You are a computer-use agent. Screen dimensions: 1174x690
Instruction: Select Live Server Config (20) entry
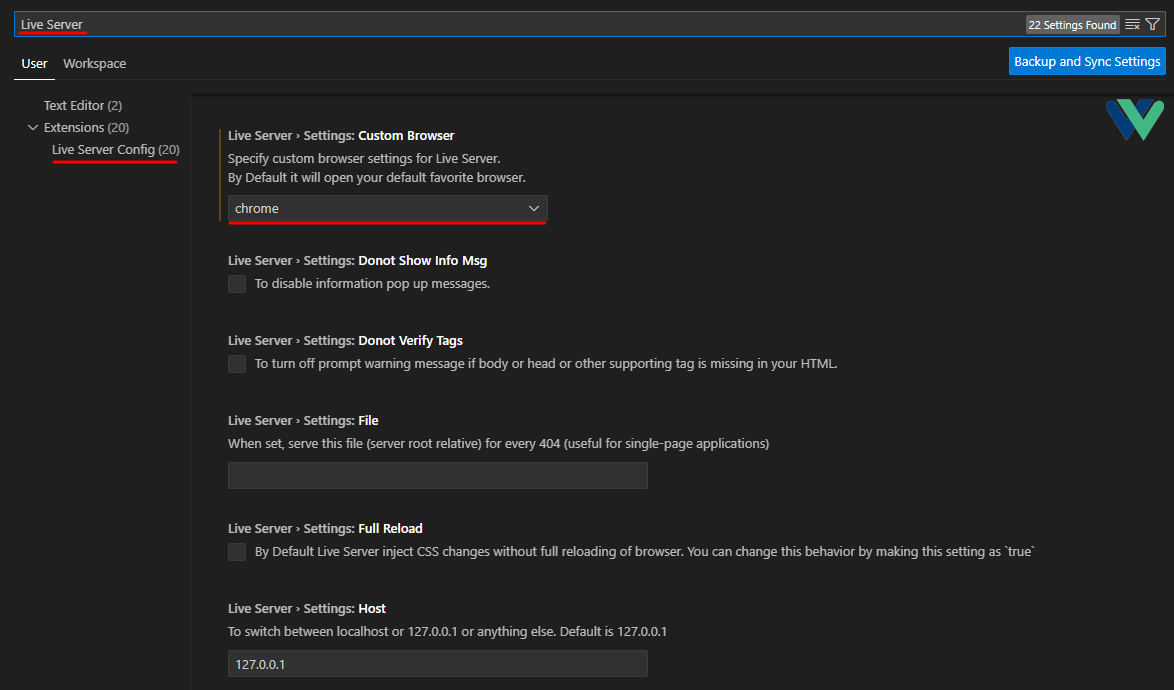point(115,150)
